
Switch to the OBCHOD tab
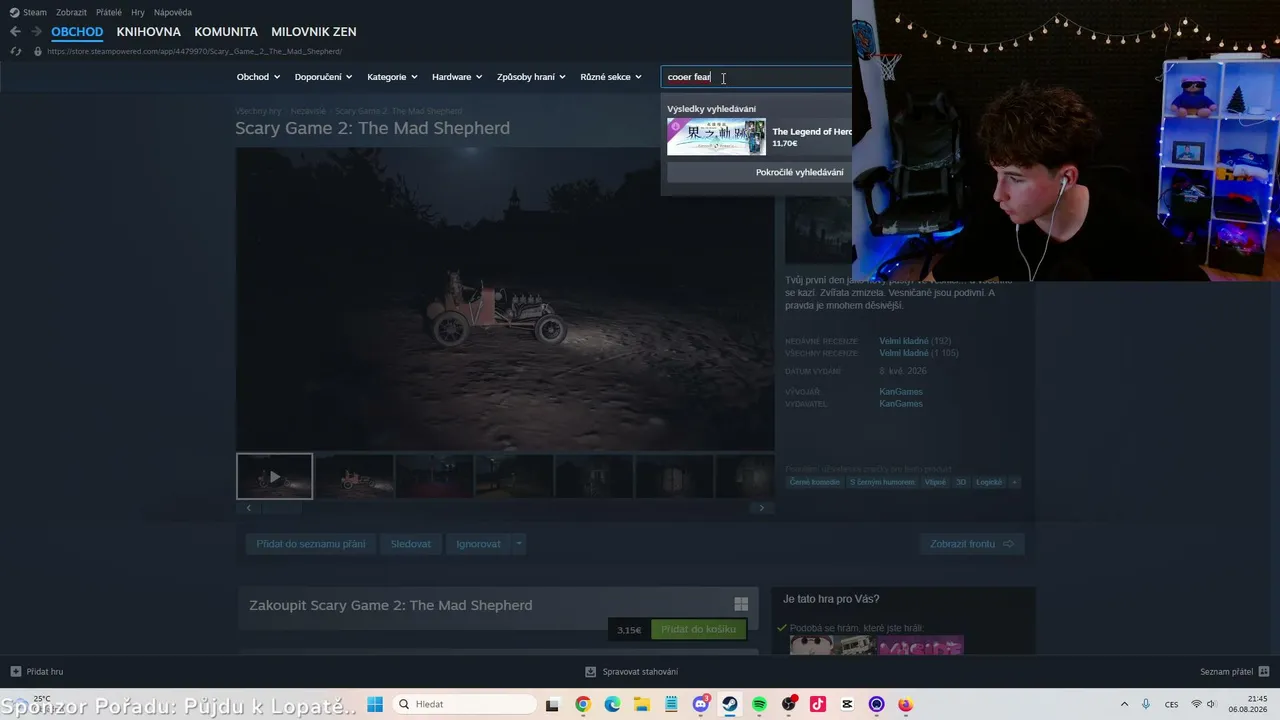[x=77, y=32]
